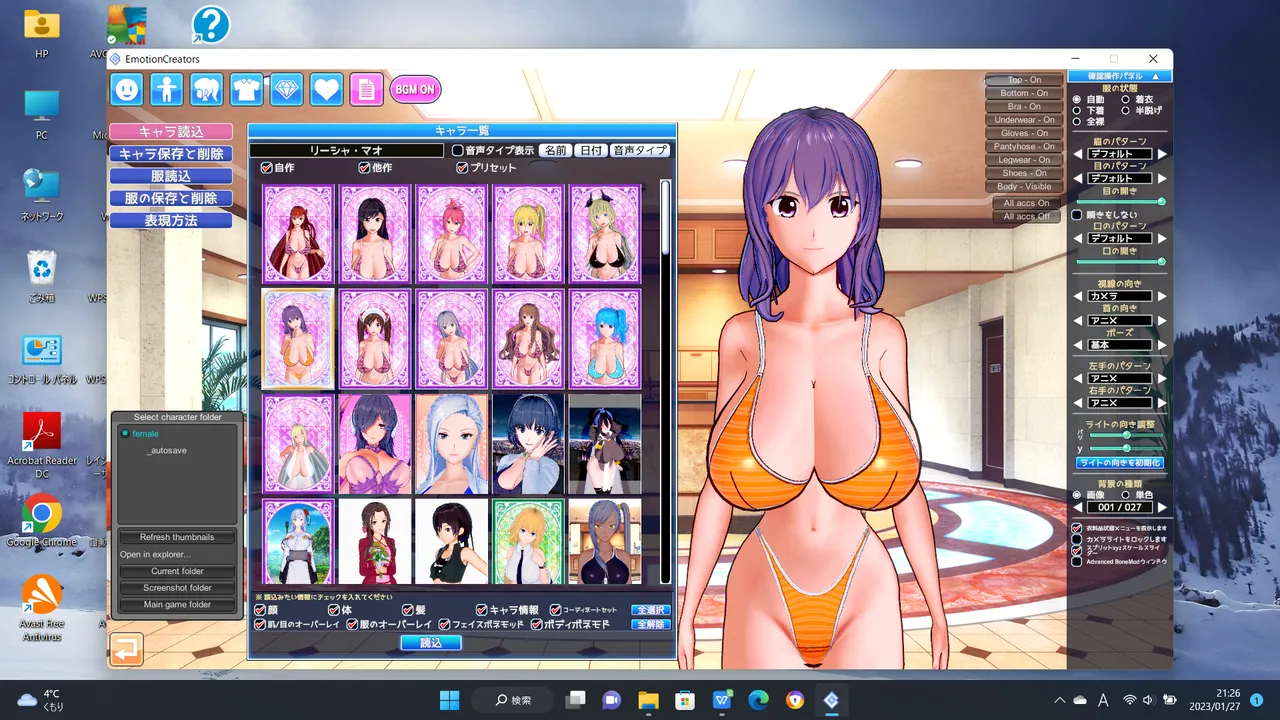Viewport: 1280px width, 720px height.
Task: Sort character list by 日付
Action: pos(591,150)
